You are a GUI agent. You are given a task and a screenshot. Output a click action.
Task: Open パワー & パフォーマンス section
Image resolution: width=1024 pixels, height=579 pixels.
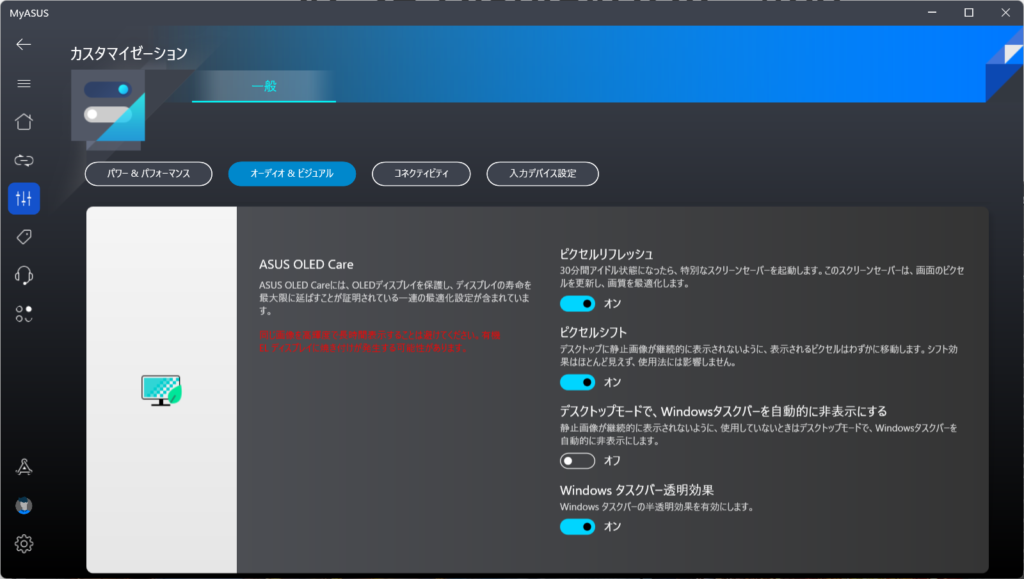tap(148, 174)
